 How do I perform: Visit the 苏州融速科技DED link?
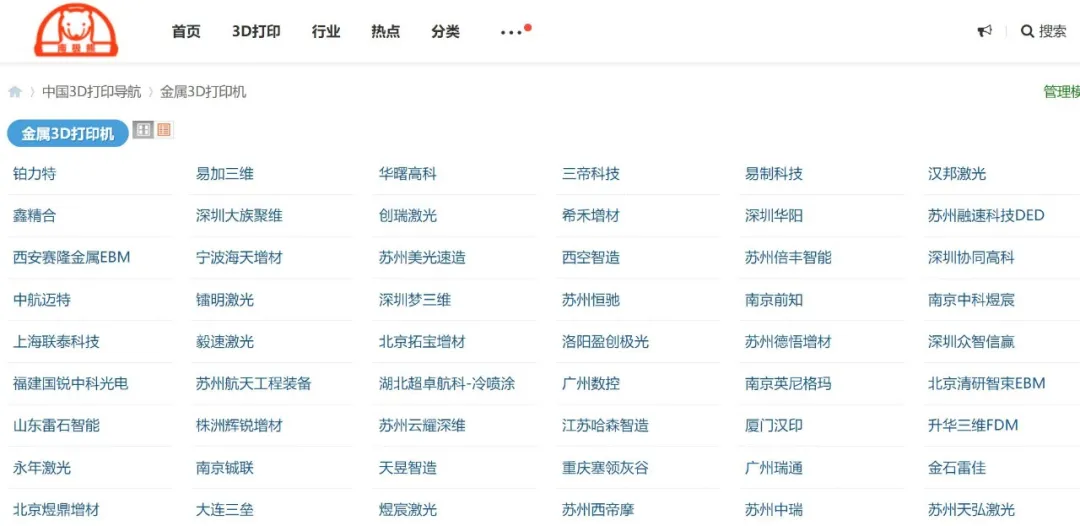pyautogui.click(x=985, y=216)
